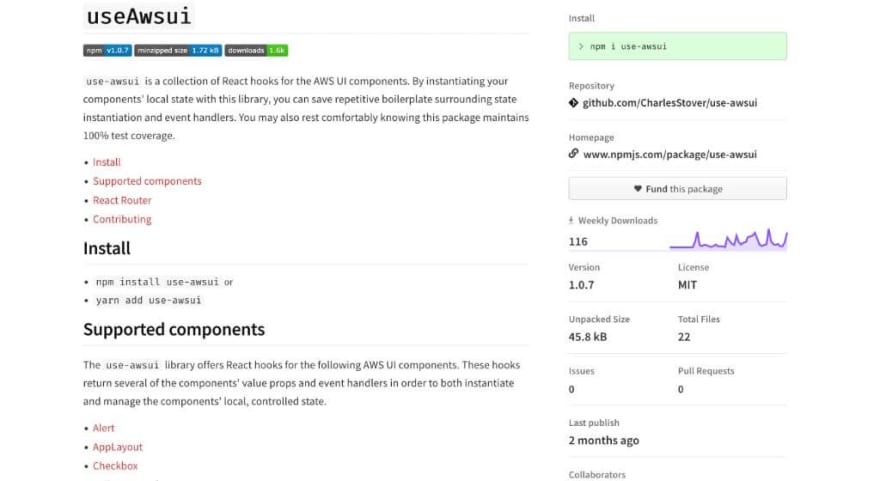This screenshot has height=481, width=880.
Task: Click the npm version v1.0.7 badge
Action: (x=107, y=51)
